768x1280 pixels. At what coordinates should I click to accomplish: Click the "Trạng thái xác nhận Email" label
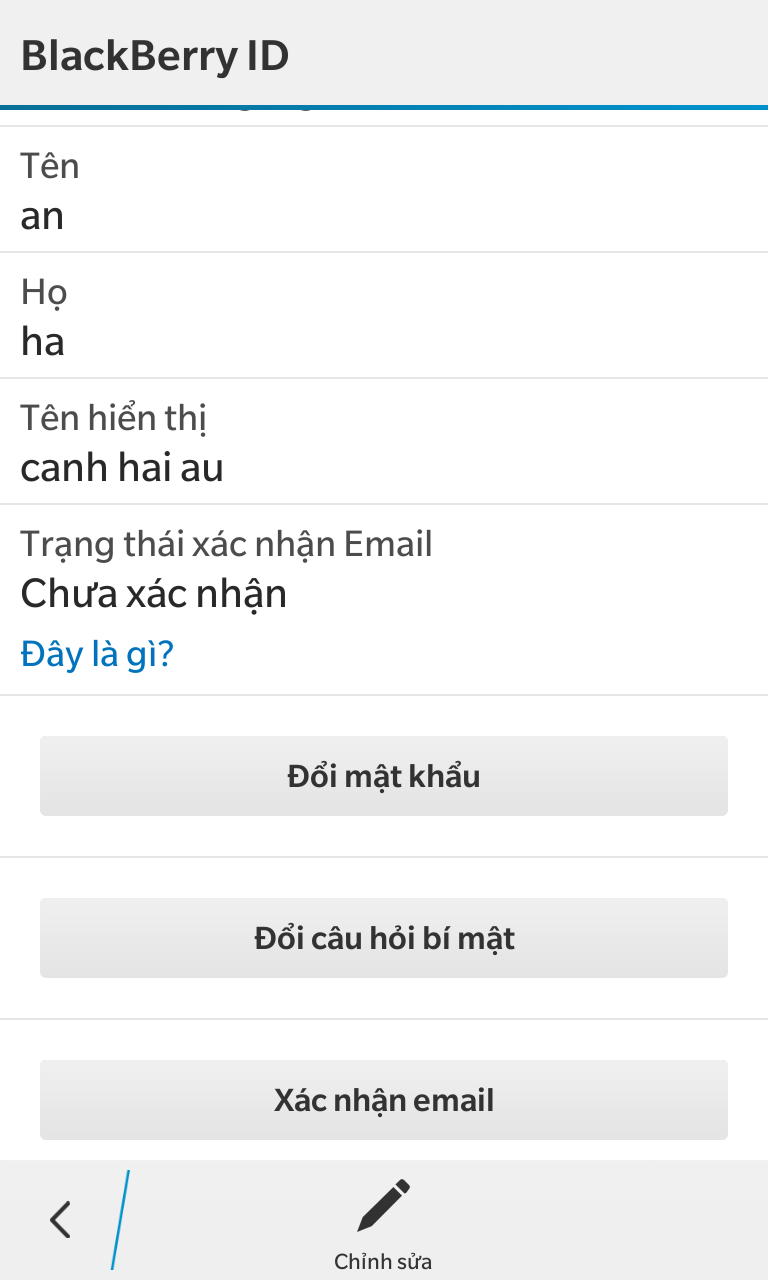click(x=226, y=543)
